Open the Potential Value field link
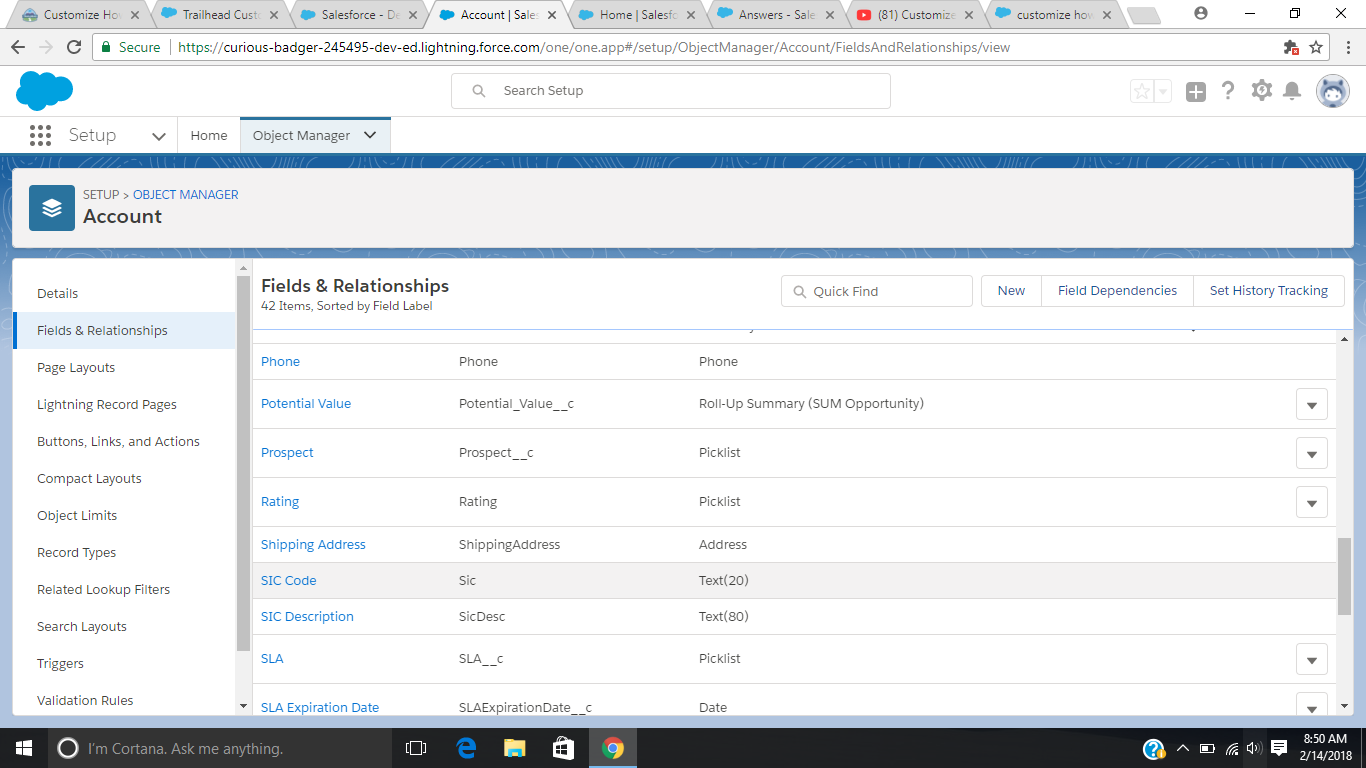Viewport: 1366px width, 768px height. 306,404
